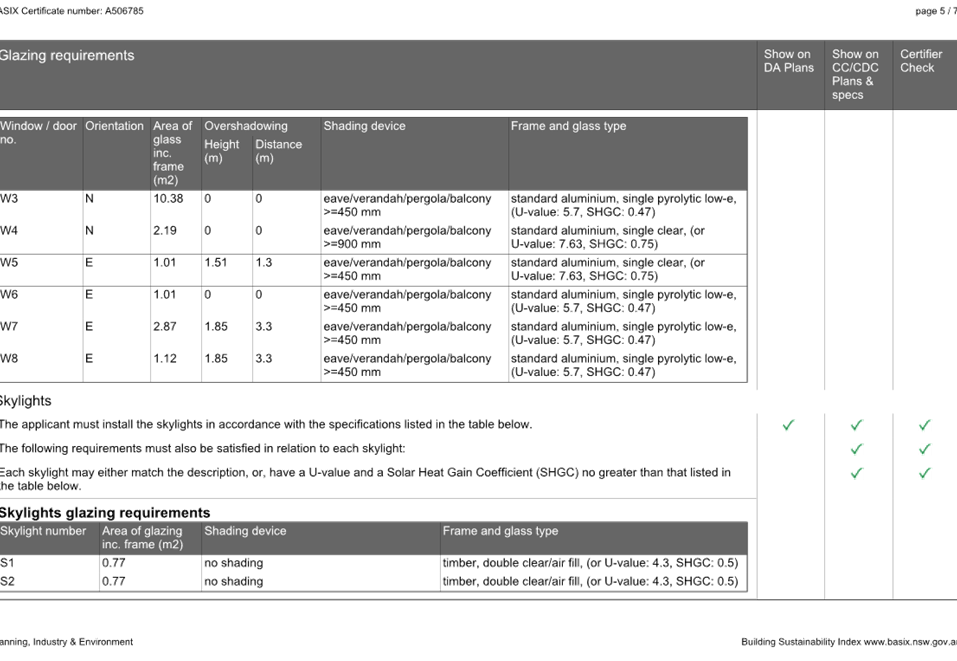The image size is (957, 661).
Task: Click 'Frame and glass type' header in window table
Action: [568, 126]
